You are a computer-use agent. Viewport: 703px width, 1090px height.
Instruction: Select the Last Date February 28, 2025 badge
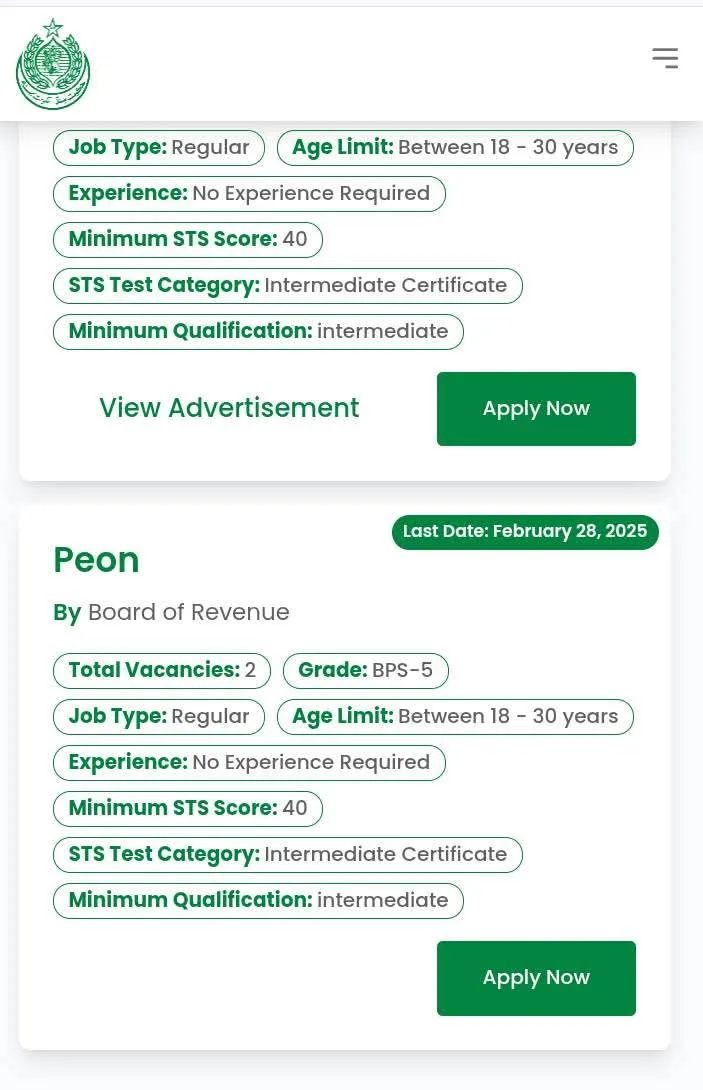pos(525,532)
